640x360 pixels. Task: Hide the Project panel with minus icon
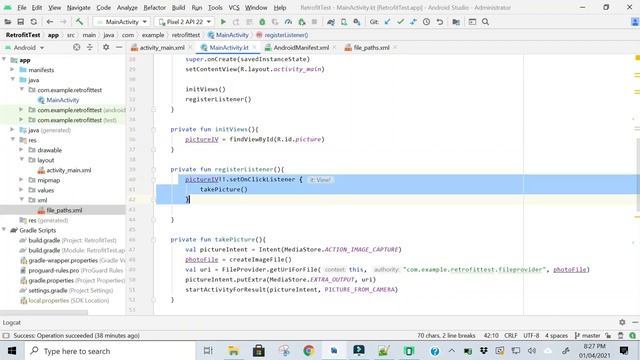tap(119, 47)
